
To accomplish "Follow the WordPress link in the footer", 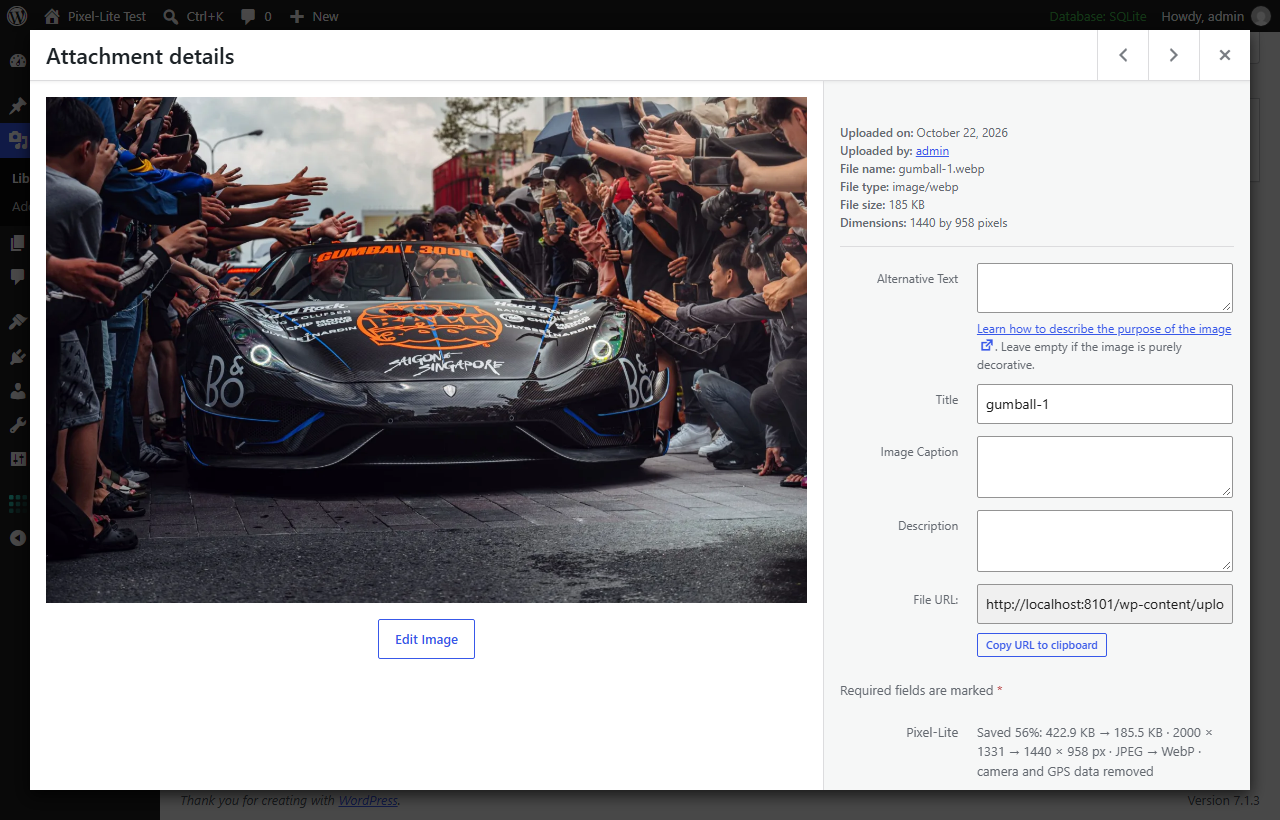I will pos(367,800).
